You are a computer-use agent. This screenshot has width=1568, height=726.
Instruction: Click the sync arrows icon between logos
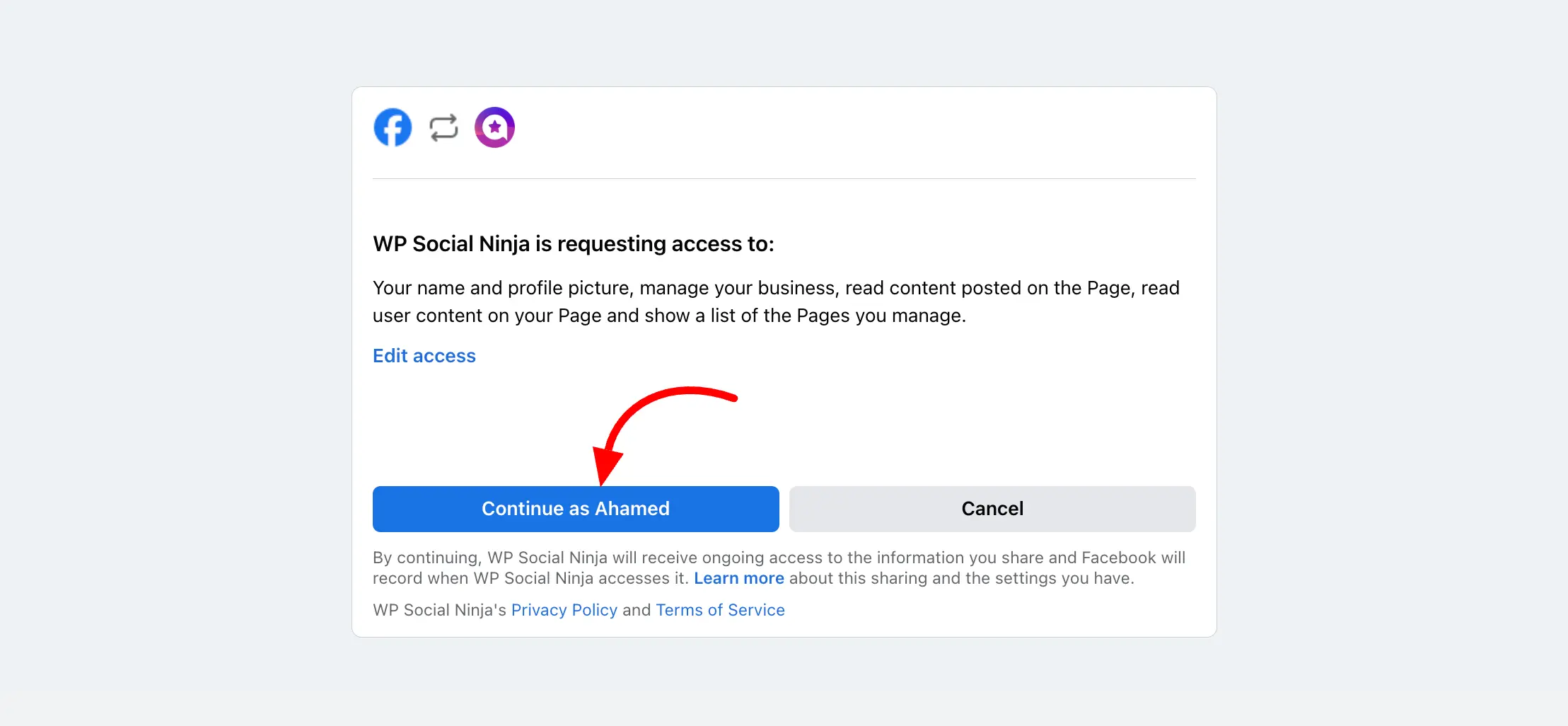[x=443, y=128]
